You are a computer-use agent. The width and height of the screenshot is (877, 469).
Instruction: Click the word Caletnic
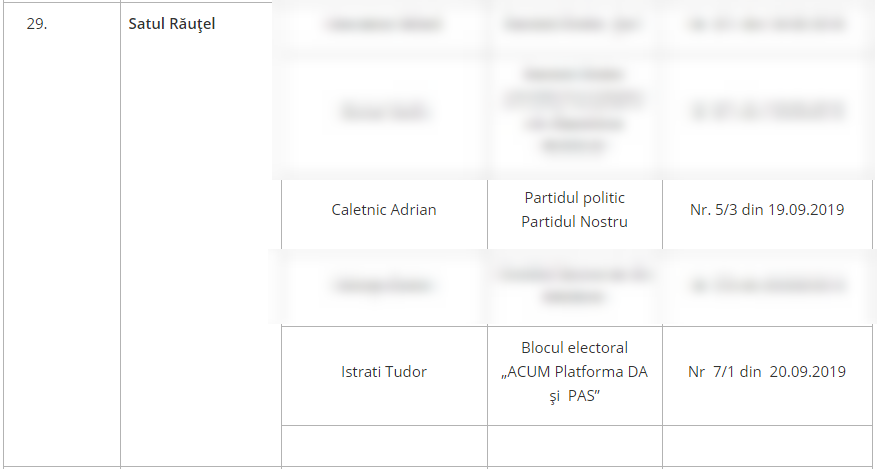[359, 210]
